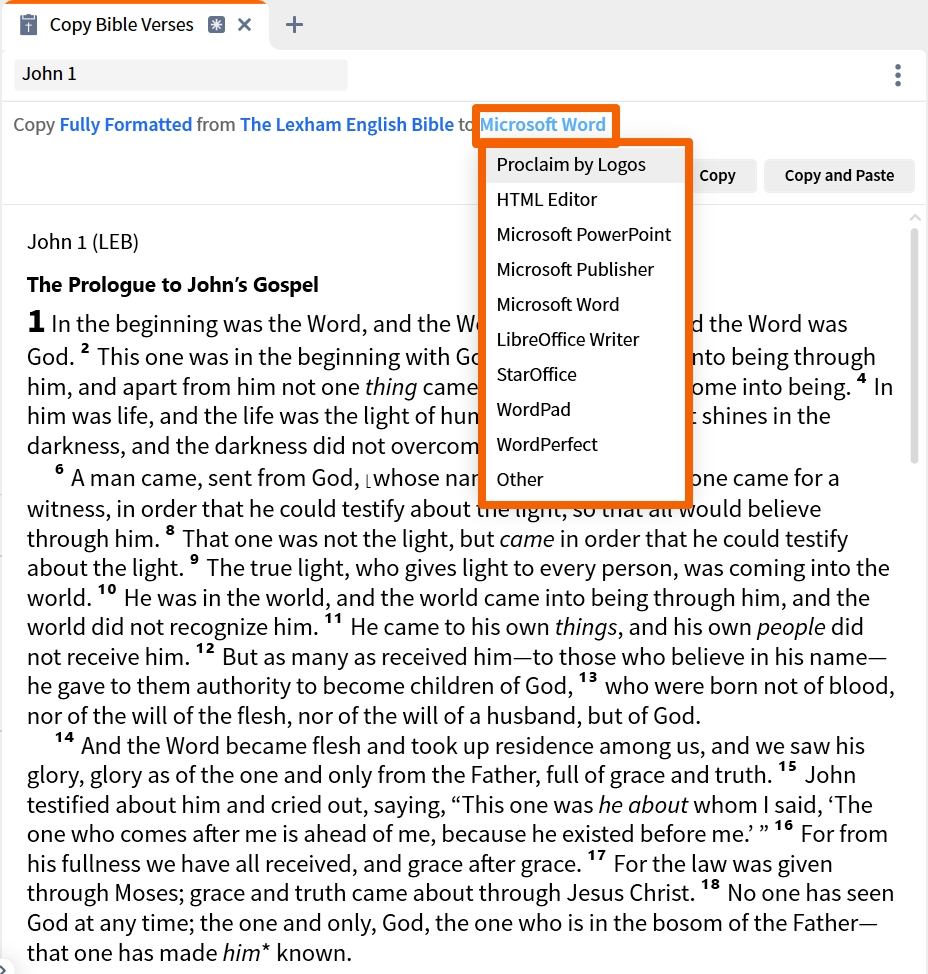
Task: Click the Copy Bible Verses tab title
Action: pos(122,25)
